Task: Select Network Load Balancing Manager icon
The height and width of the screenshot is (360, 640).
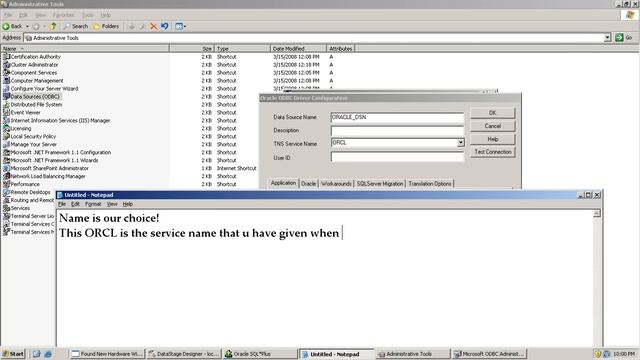Action: click(x=6, y=176)
